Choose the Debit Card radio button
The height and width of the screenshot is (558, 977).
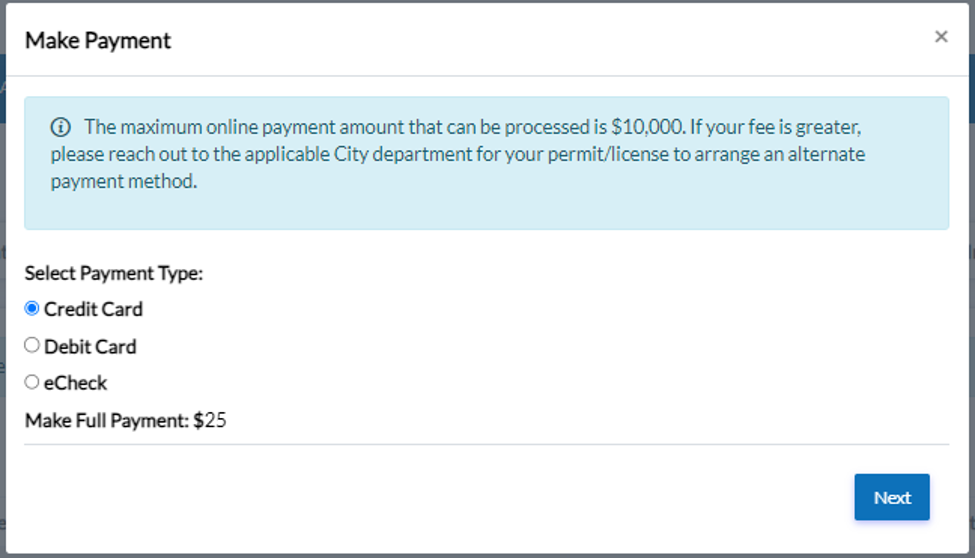click(32, 345)
